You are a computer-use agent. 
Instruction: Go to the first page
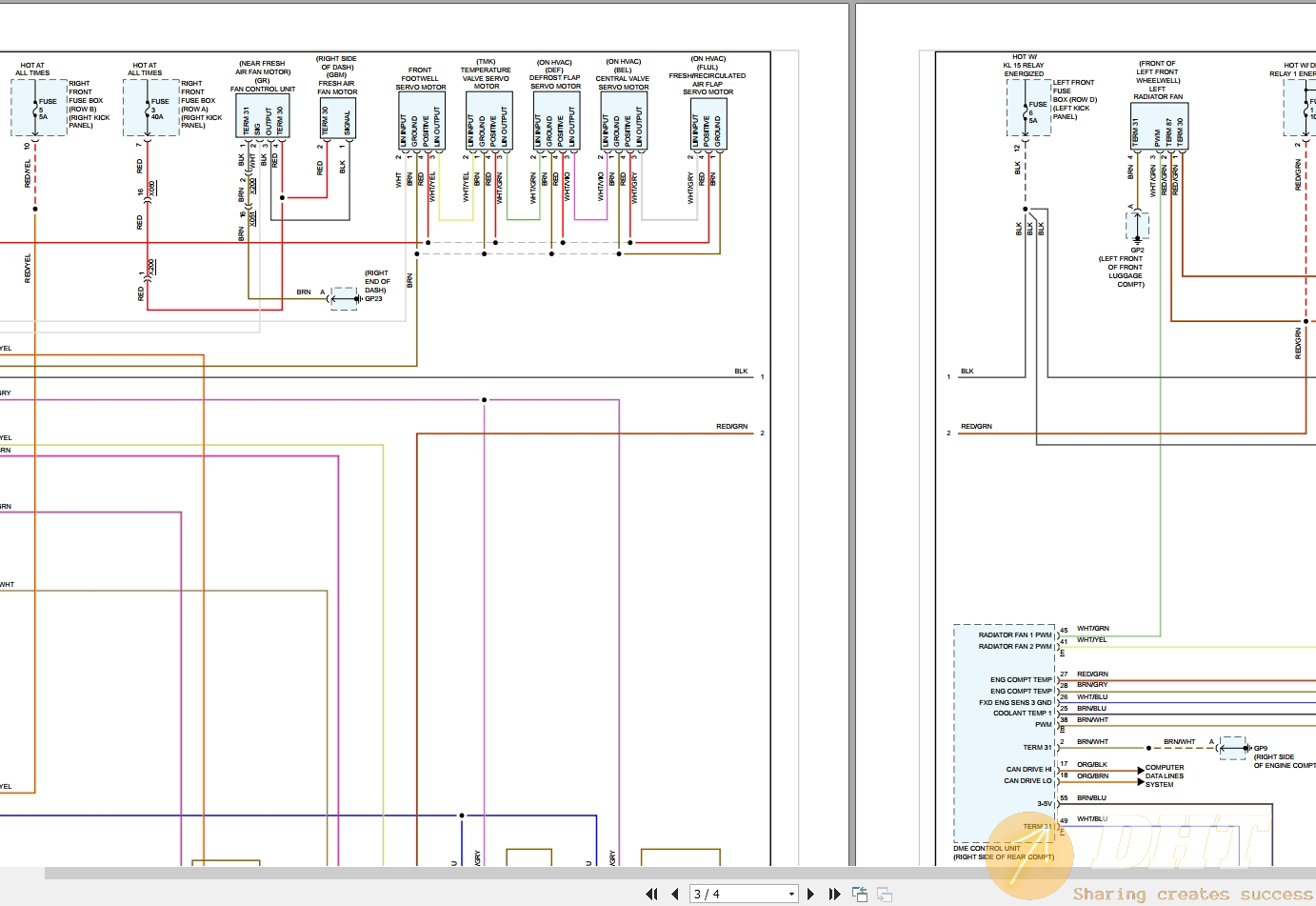coord(652,894)
